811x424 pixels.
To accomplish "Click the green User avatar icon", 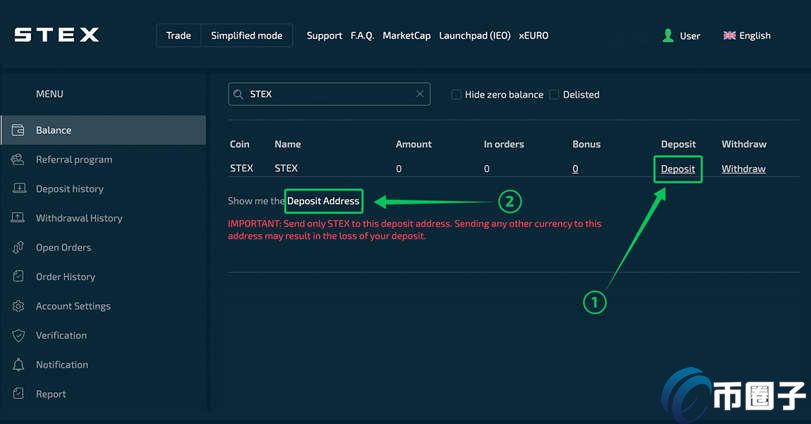I will 668,35.
